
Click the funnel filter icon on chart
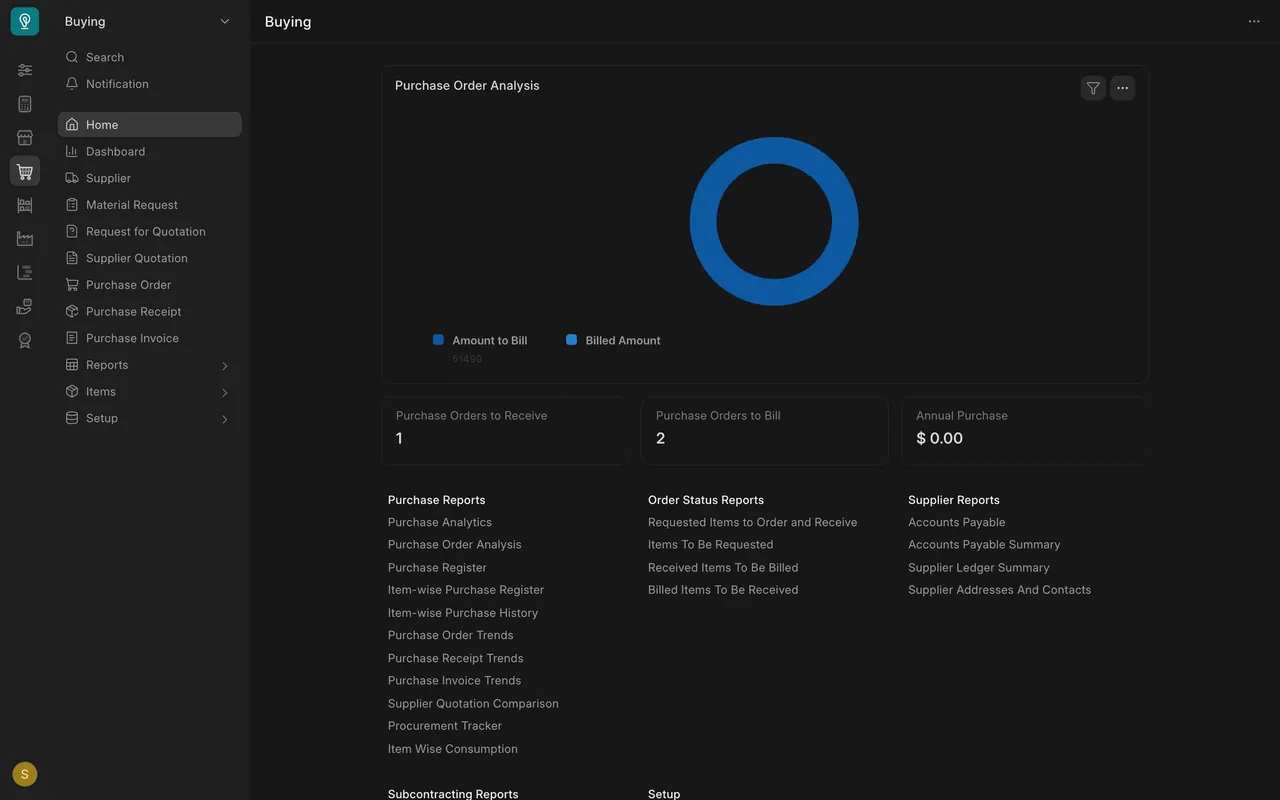click(1093, 88)
